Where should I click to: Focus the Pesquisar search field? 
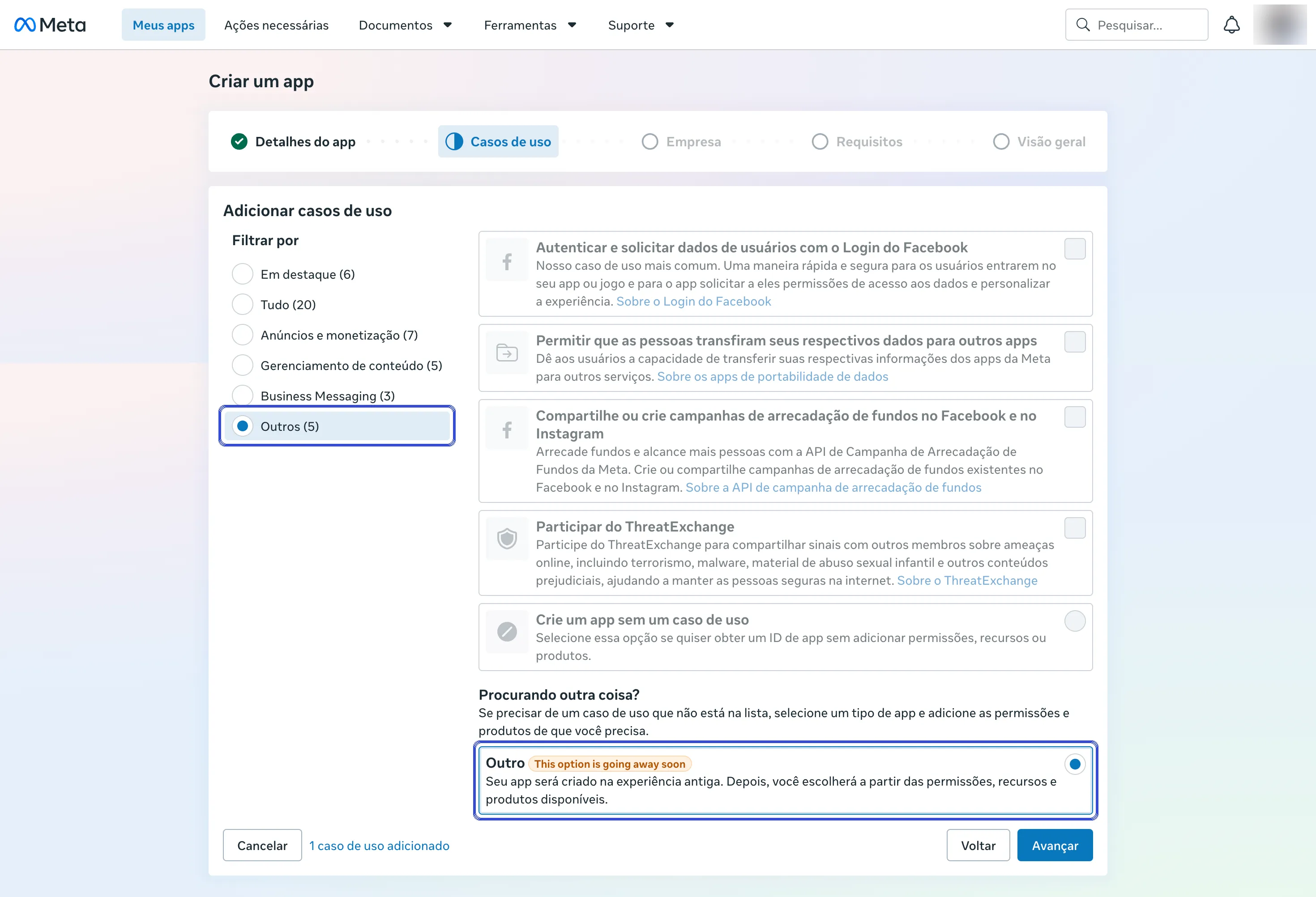[x=1137, y=25]
